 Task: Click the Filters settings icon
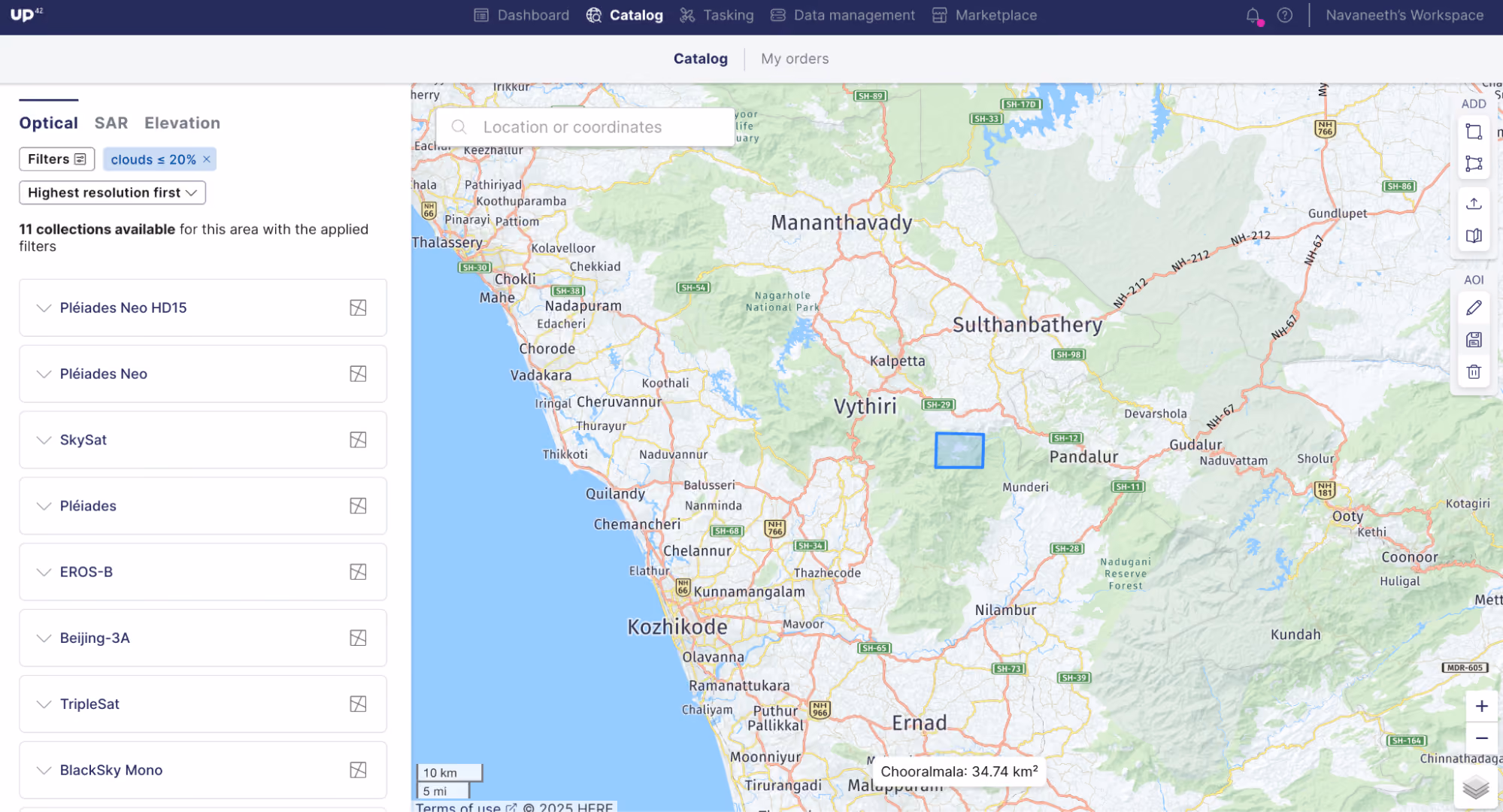[x=80, y=159]
